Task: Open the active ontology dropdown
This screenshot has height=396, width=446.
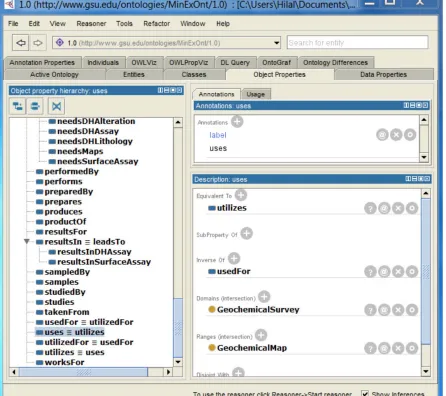Action: [276, 43]
